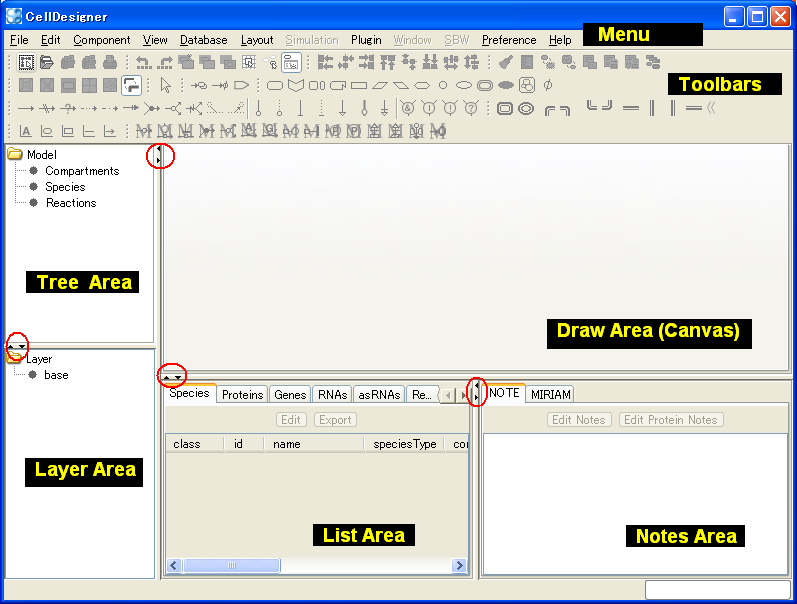
Task: Click the Edit button in list area
Action: click(291, 420)
